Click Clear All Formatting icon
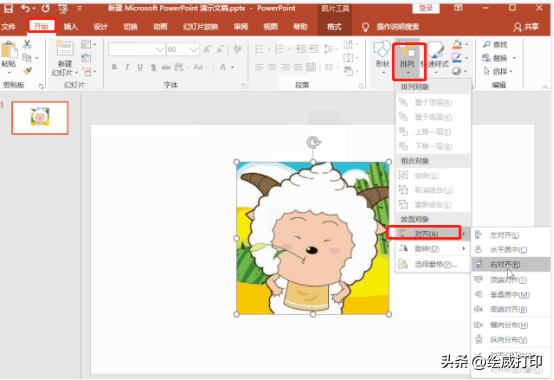 point(238,49)
